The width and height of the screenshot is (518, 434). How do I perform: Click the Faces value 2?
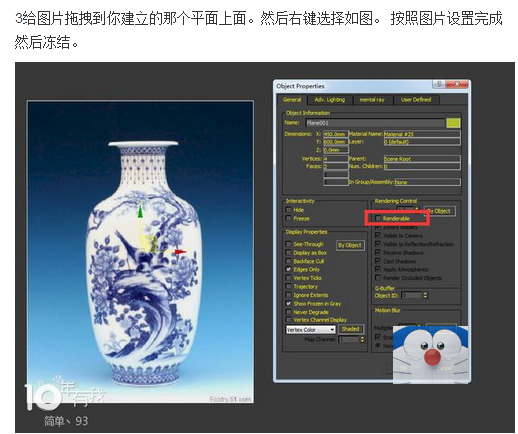point(336,166)
